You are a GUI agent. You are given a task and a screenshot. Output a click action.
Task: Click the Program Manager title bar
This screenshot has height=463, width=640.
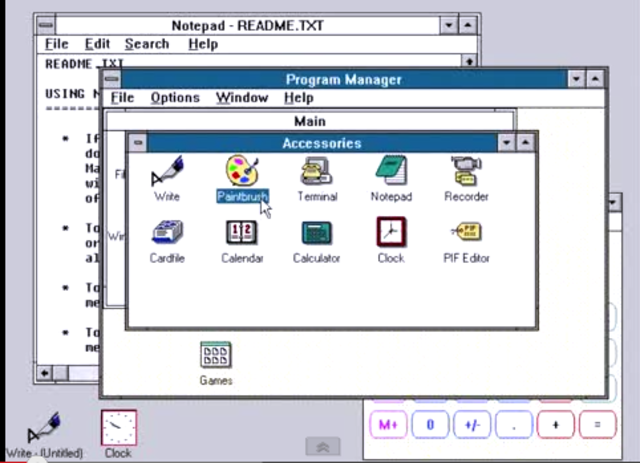[x=344, y=79]
